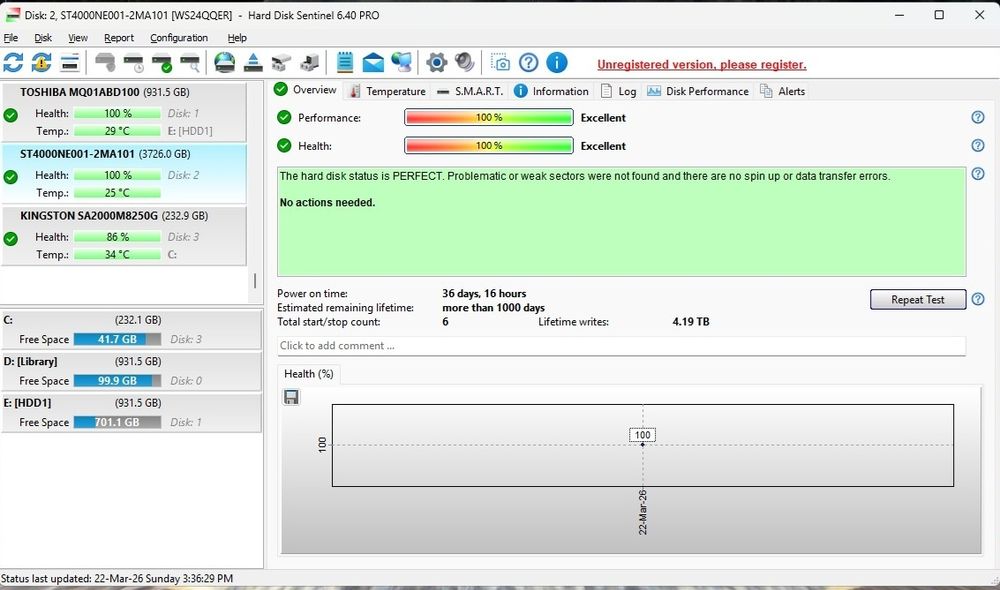Click the '4.19 TB' lifetime writes value
The height and width of the screenshot is (590, 1000).
[691, 321]
